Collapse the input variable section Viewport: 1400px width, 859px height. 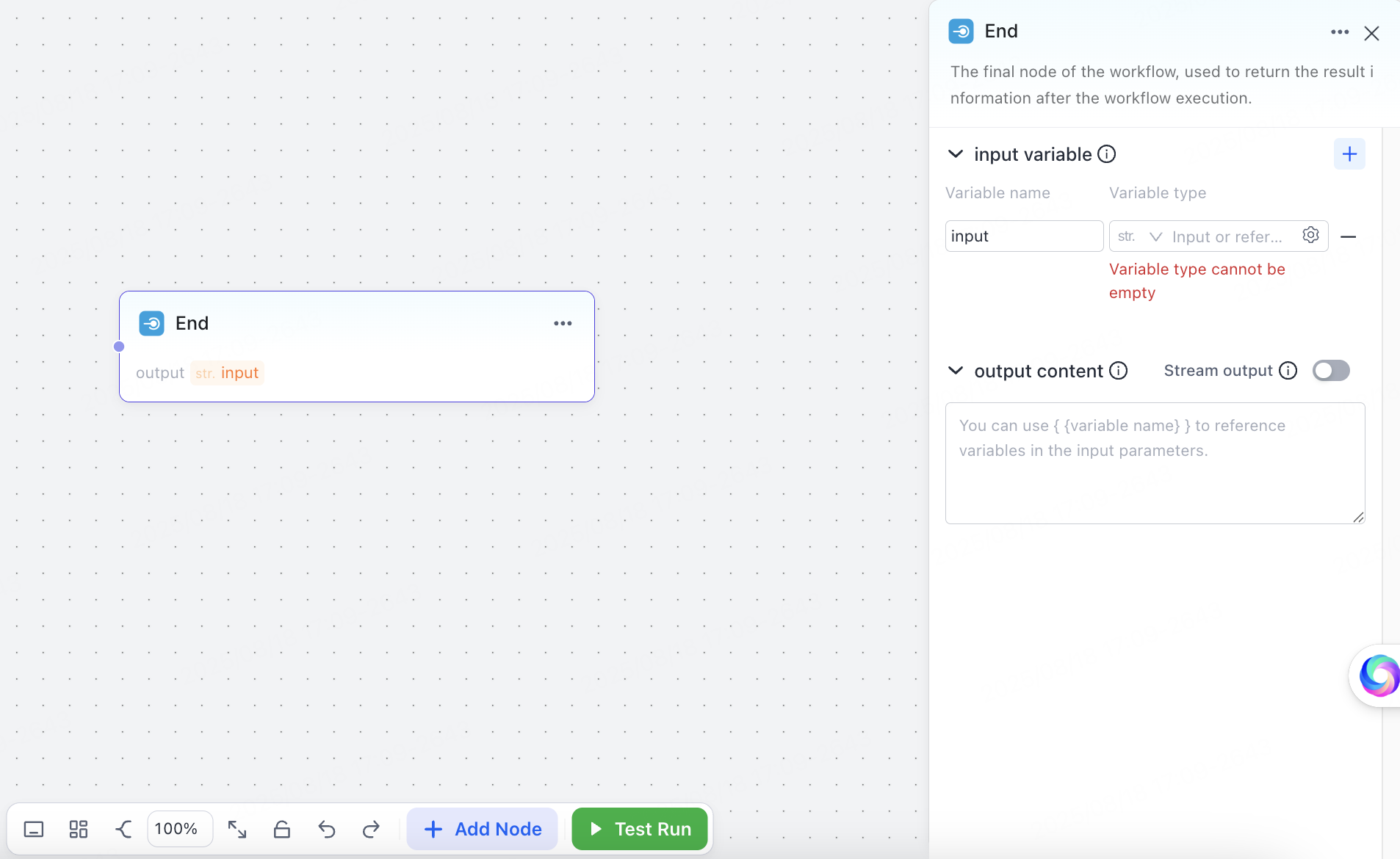coord(956,154)
